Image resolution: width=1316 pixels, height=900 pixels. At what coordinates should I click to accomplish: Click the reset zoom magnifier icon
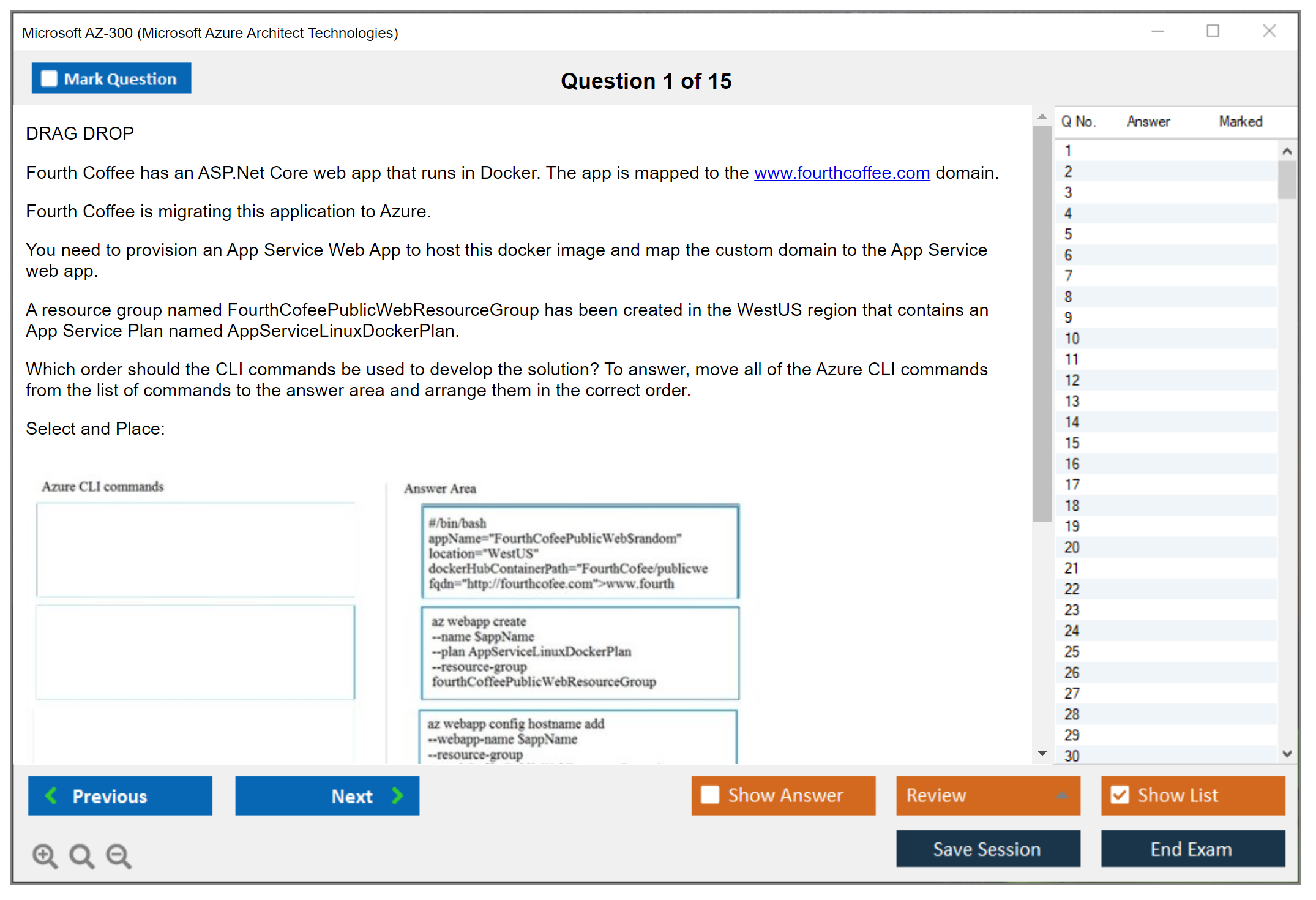click(81, 855)
